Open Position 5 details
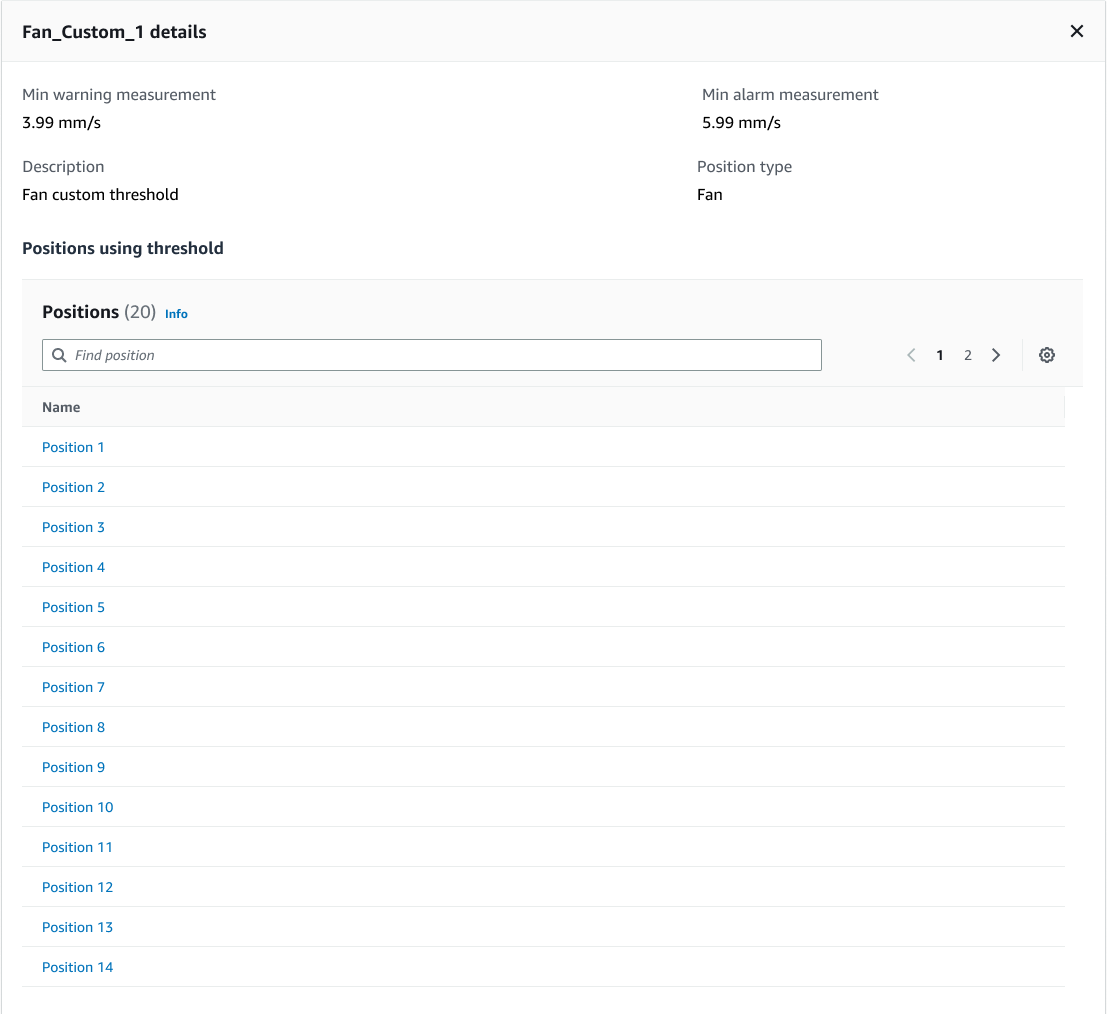The width and height of the screenshot is (1107, 1014). click(73, 607)
